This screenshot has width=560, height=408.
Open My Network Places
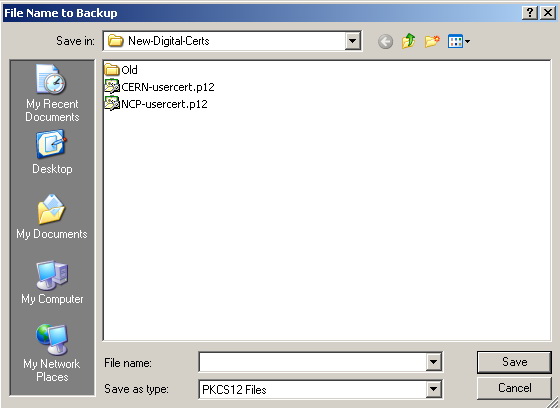click(52, 353)
